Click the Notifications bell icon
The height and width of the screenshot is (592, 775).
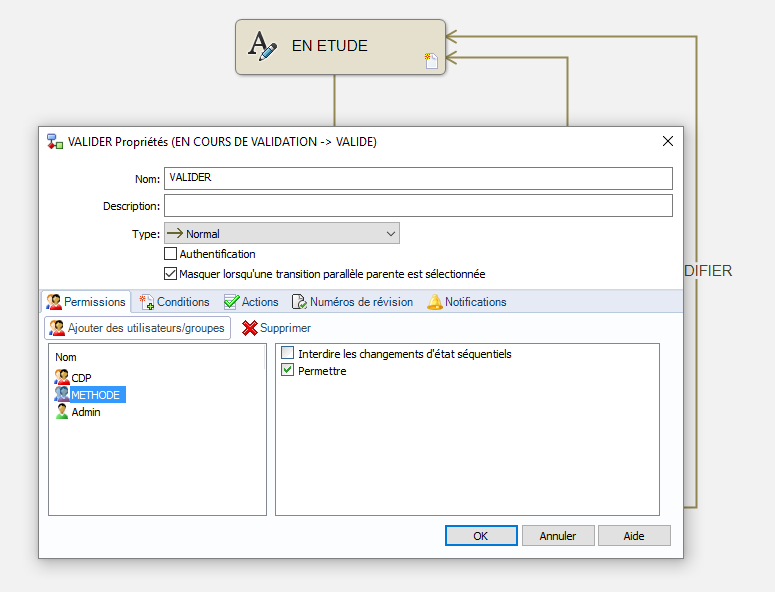click(434, 302)
